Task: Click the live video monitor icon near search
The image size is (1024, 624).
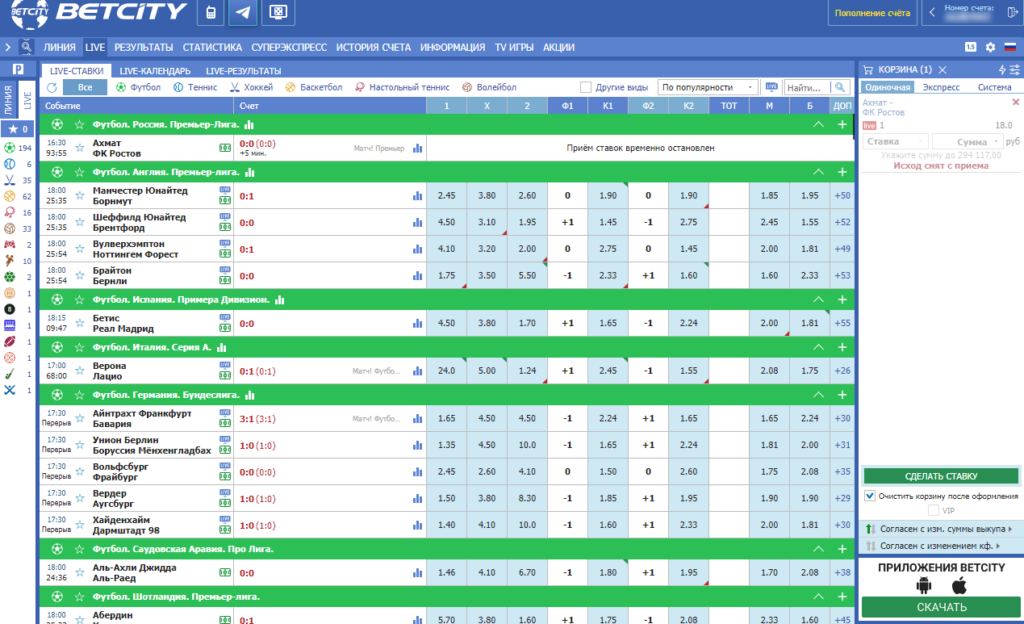Action: pyautogui.click(x=771, y=87)
